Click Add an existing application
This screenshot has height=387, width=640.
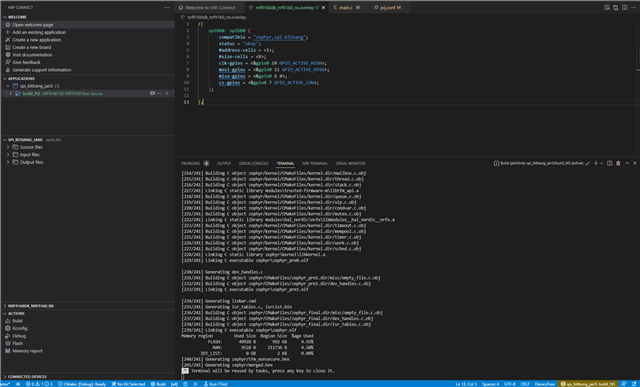[39, 32]
